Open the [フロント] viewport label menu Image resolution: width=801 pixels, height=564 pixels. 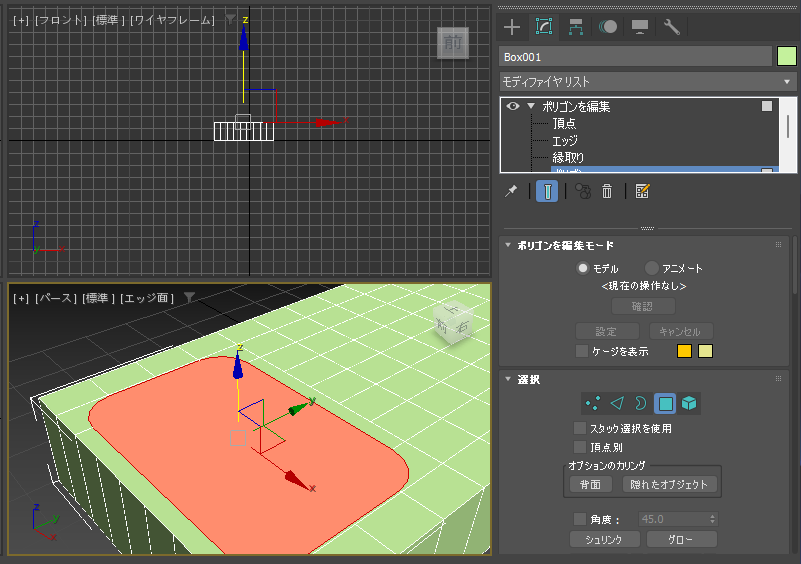click(61, 20)
